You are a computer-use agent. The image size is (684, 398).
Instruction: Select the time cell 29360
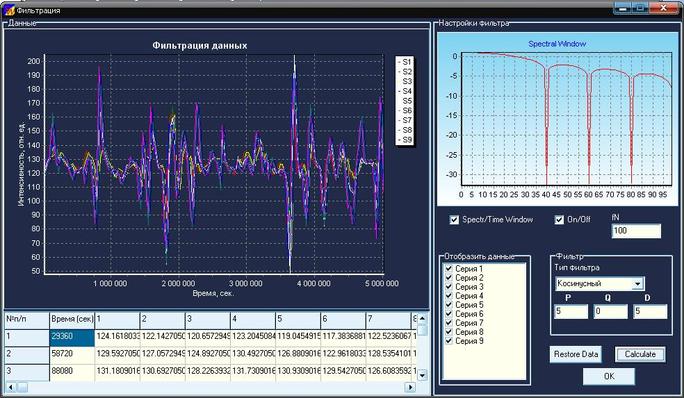pos(72,337)
